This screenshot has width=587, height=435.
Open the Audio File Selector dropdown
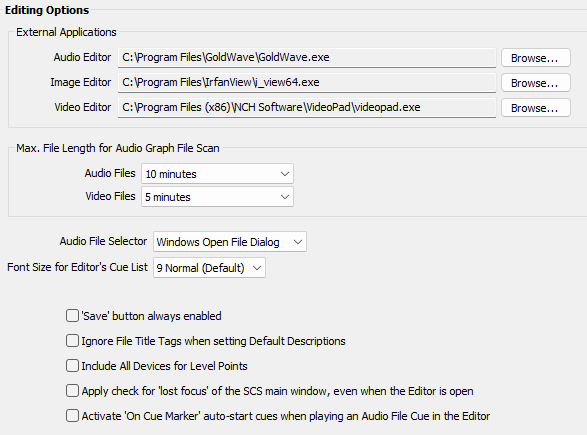[229, 242]
